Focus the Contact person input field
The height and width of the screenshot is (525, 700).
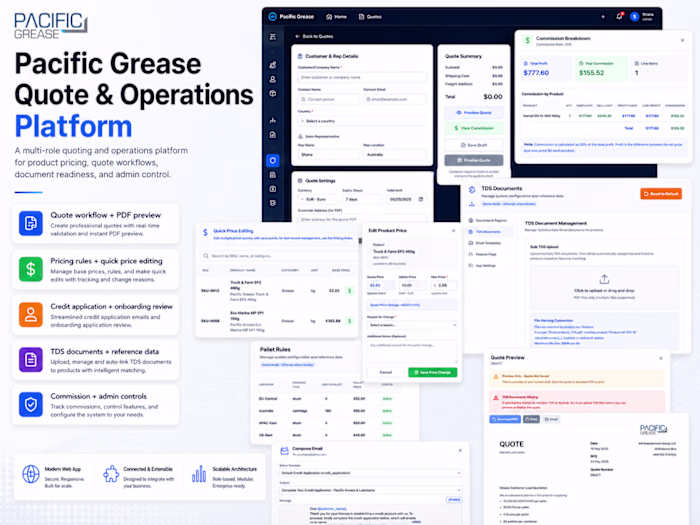coord(328,99)
